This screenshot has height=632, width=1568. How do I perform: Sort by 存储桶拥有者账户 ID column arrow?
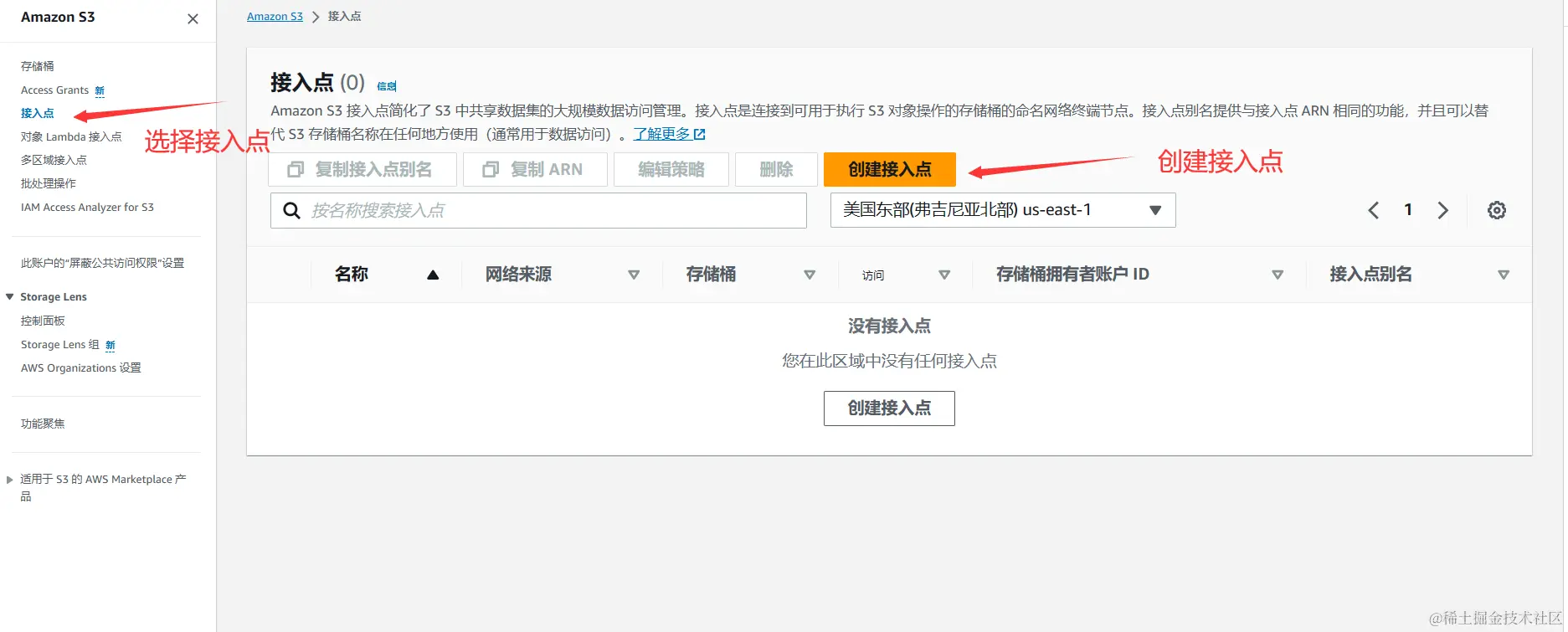[x=1278, y=275]
